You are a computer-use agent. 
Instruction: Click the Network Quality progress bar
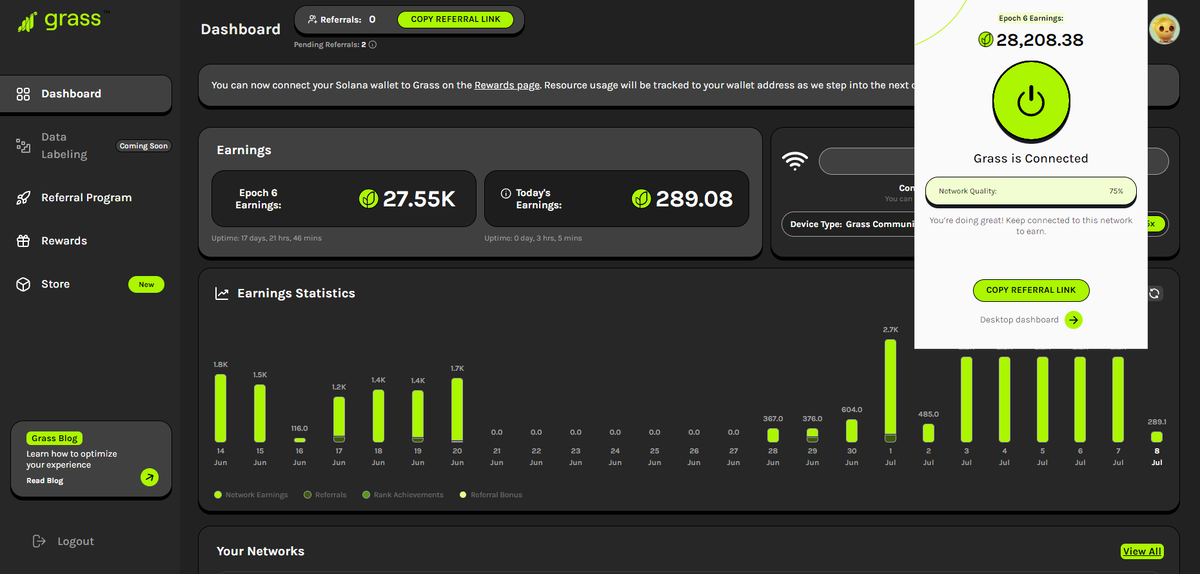point(1031,191)
